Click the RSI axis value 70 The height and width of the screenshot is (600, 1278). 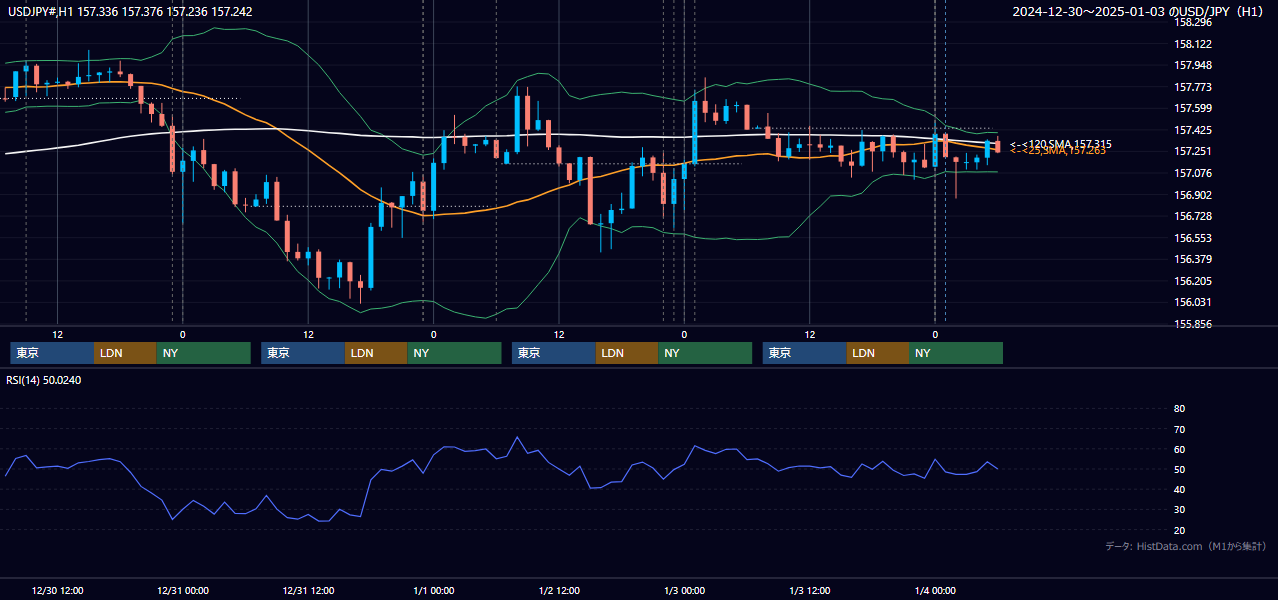click(1179, 429)
